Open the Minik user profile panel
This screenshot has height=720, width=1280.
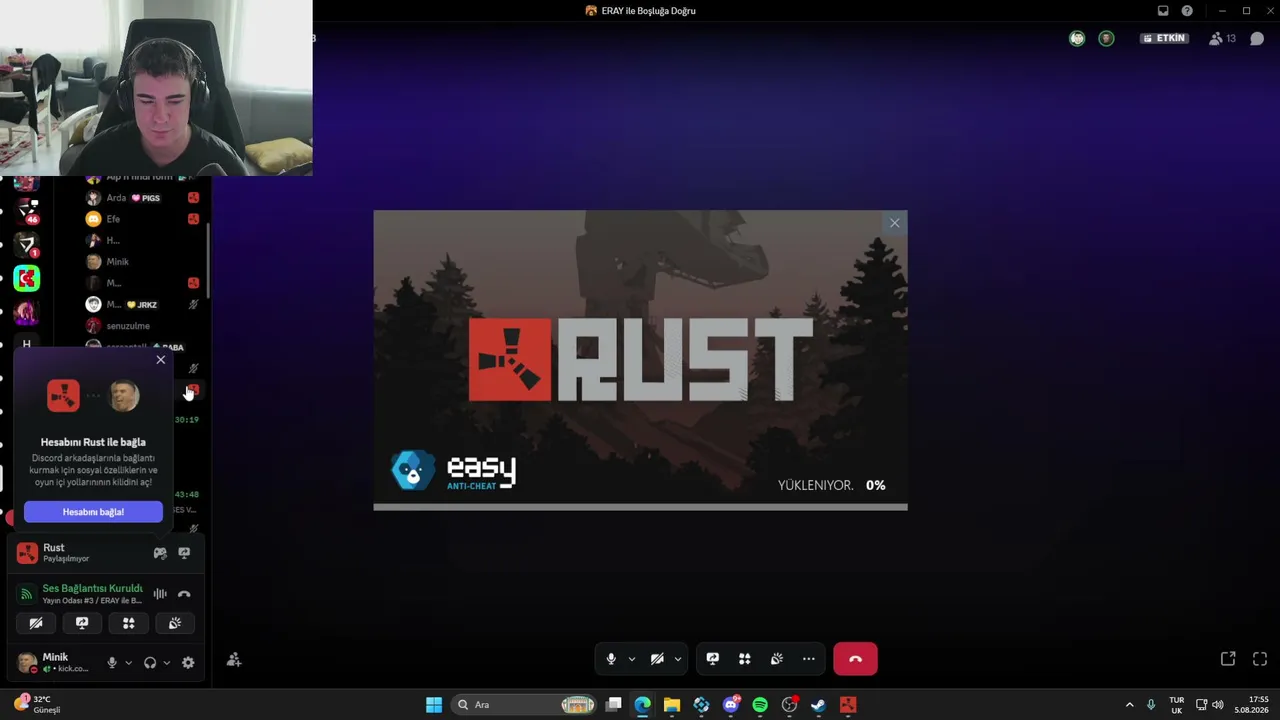(x=55, y=662)
